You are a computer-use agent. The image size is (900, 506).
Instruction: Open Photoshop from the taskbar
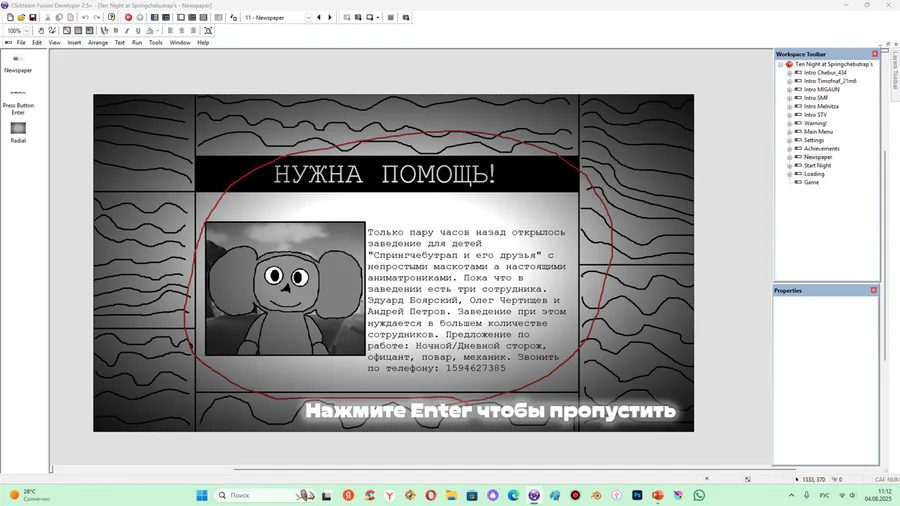coord(637,495)
